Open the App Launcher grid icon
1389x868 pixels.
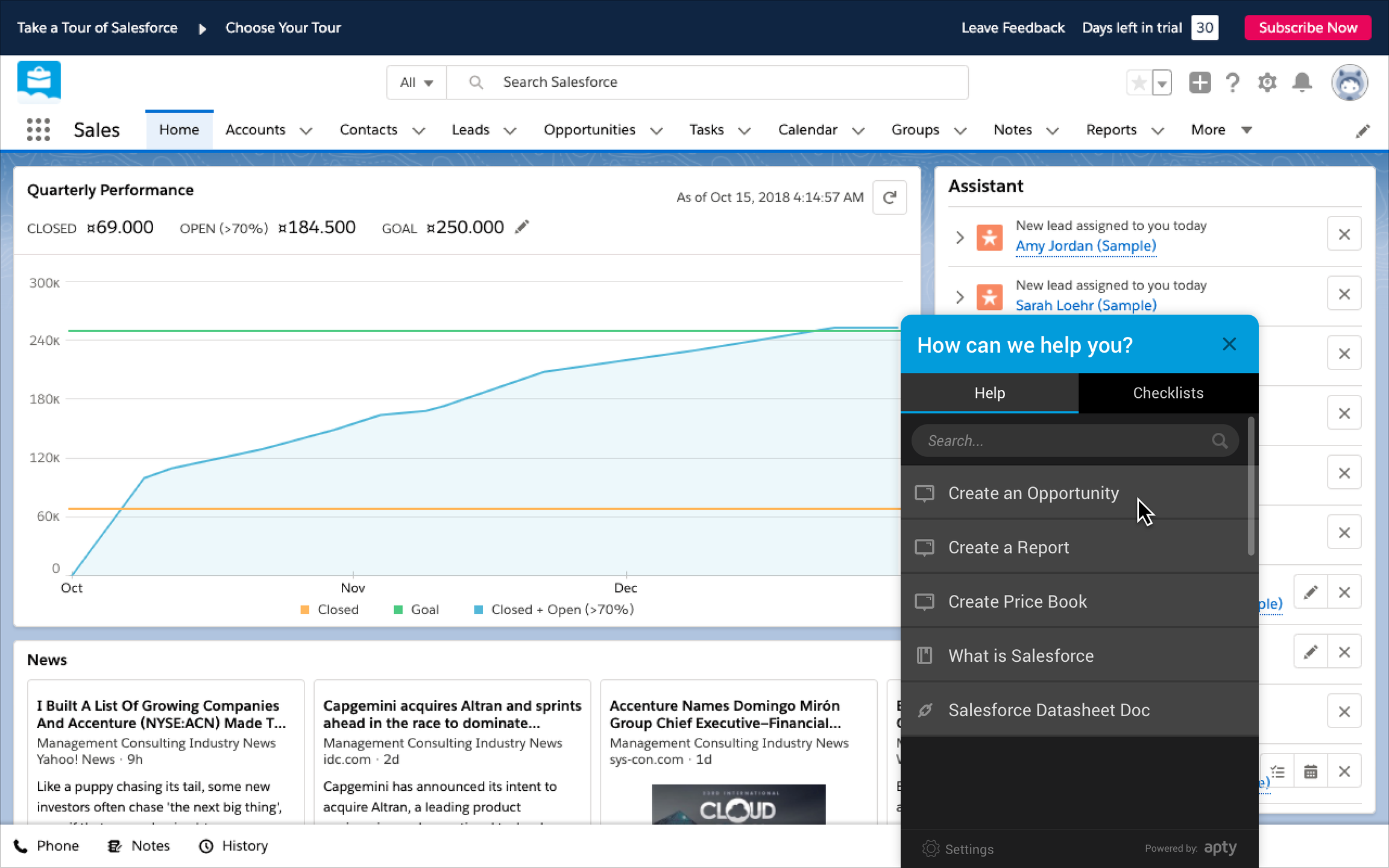point(39,130)
